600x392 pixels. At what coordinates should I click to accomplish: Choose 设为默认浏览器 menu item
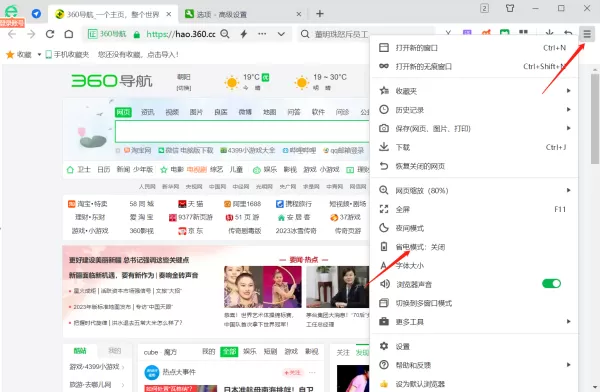(474, 384)
